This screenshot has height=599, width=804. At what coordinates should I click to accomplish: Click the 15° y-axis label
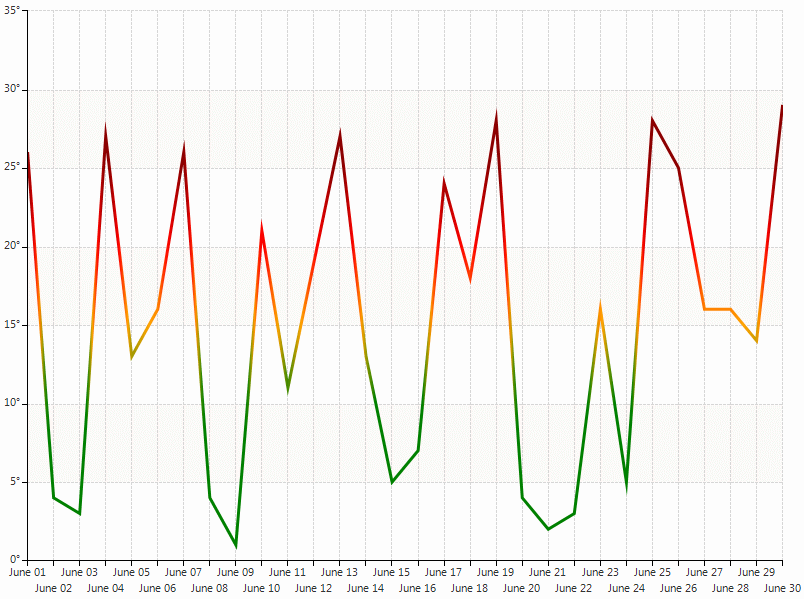(x=12, y=325)
